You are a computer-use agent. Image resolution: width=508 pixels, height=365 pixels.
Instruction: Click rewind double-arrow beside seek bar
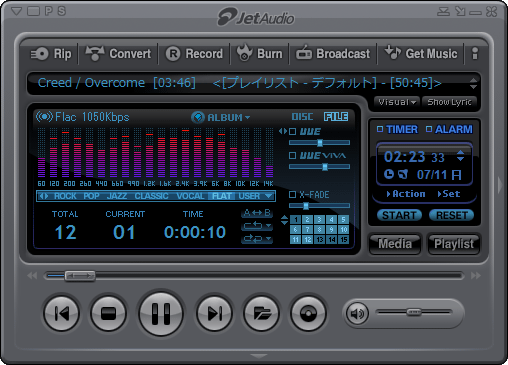click(32, 276)
